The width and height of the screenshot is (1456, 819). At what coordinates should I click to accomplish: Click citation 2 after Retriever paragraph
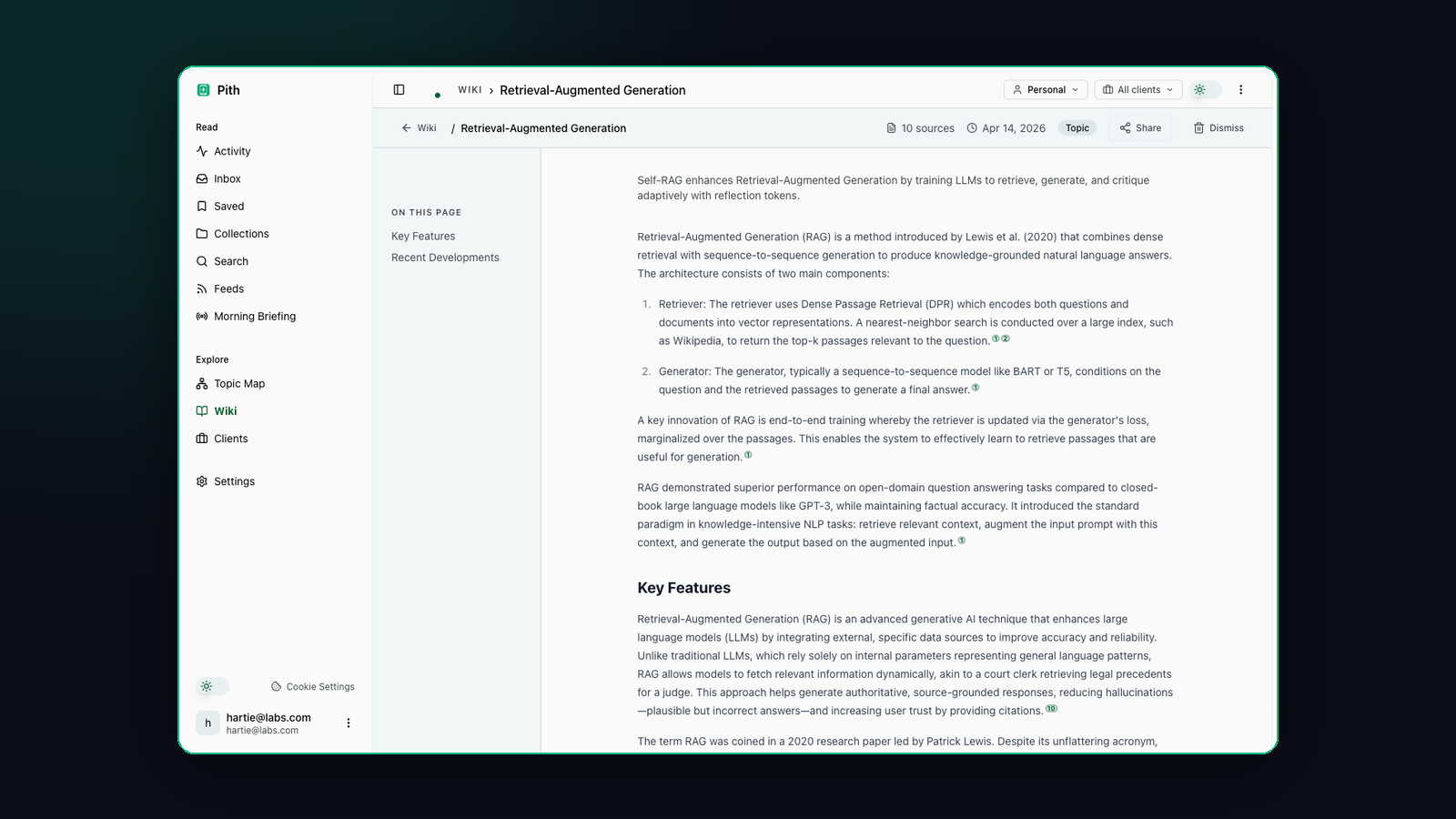[1006, 339]
